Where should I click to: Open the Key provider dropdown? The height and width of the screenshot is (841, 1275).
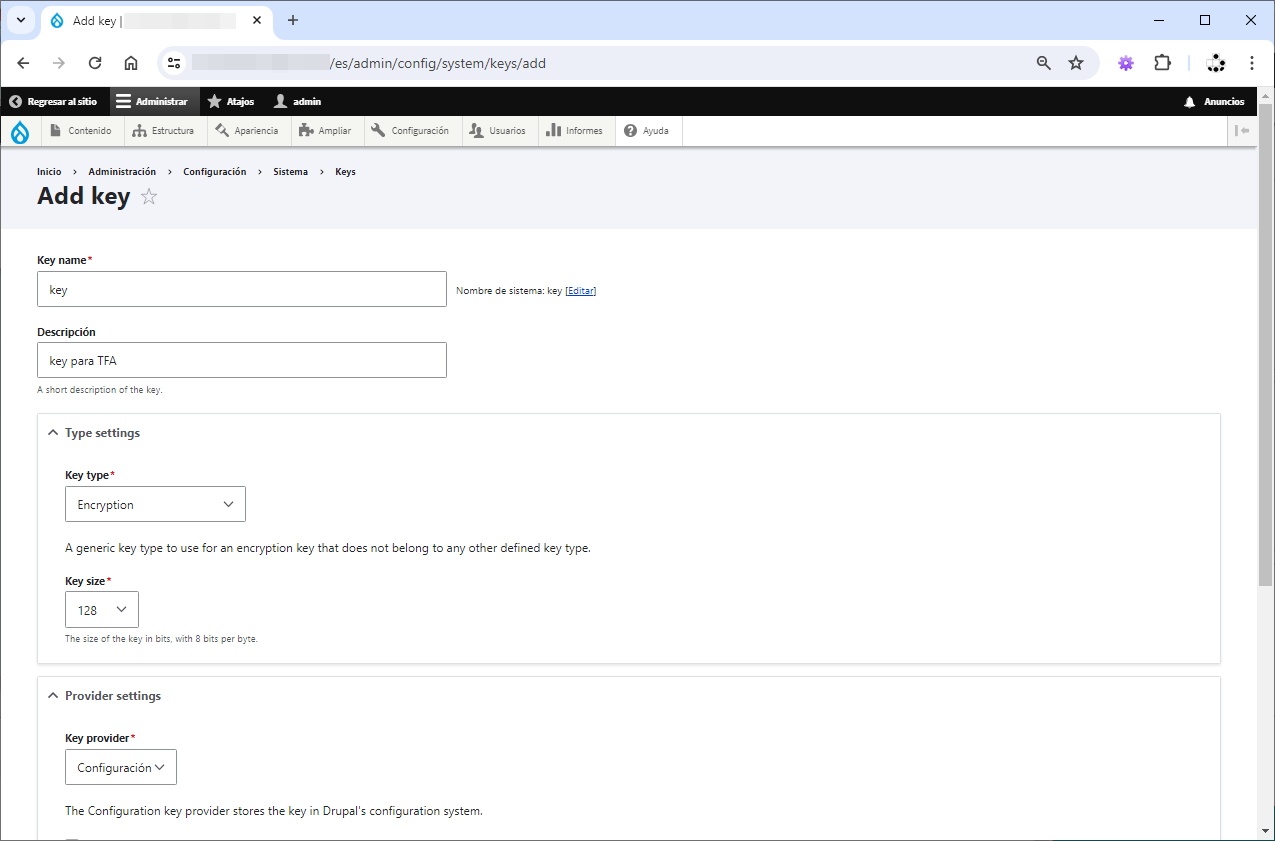(121, 767)
